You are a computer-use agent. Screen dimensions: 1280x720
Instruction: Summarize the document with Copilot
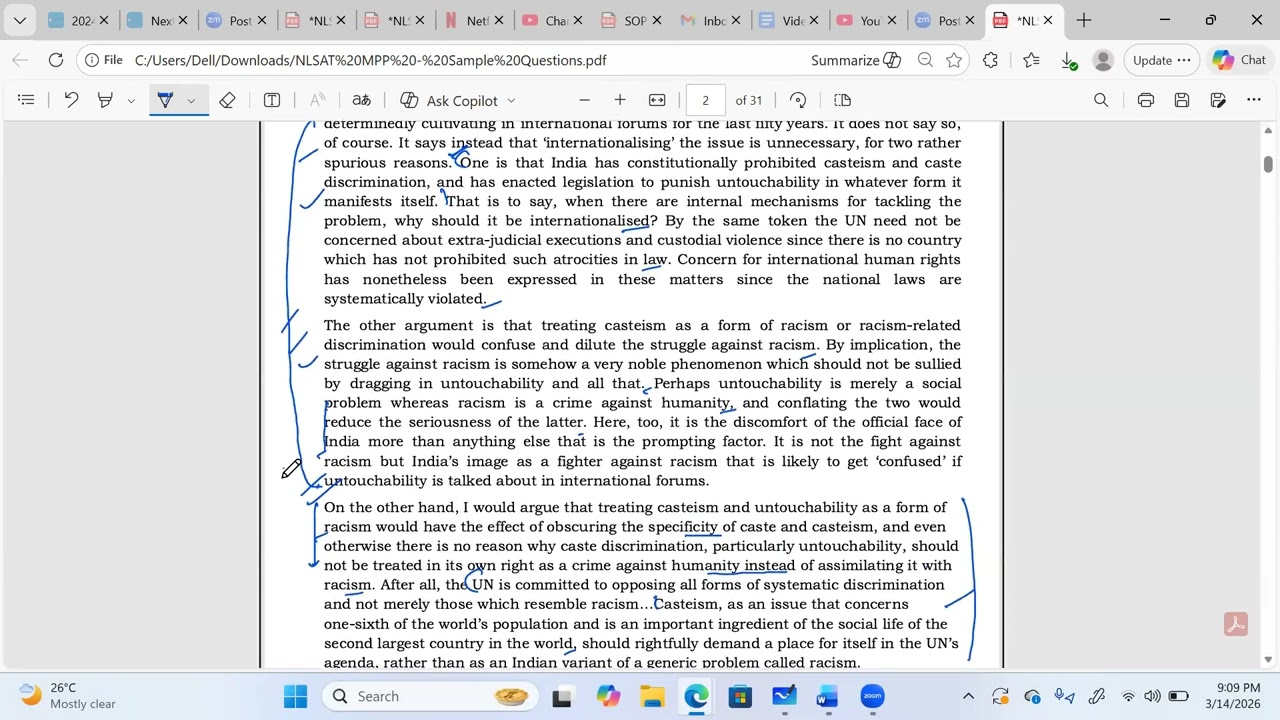[x=856, y=60]
